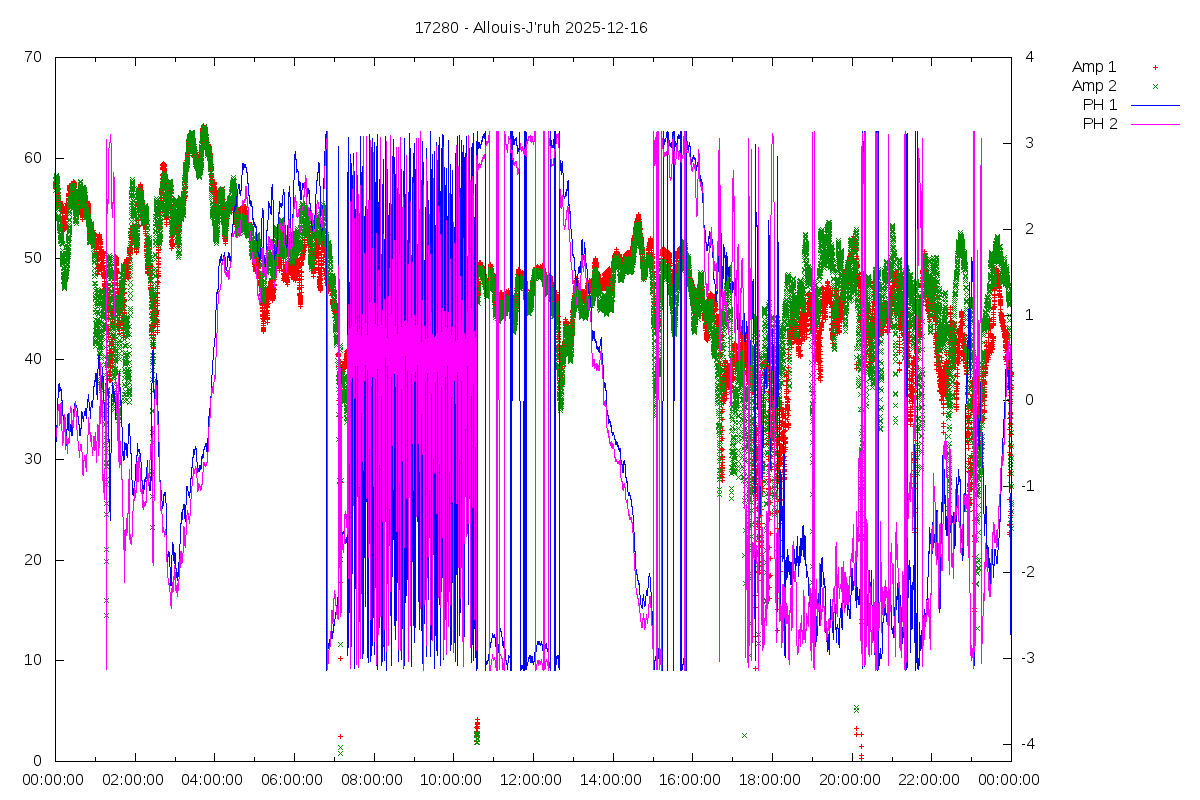This screenshot has width=1200, height=800.
Task: Click the 22:00:00 x-axis tick label
Action: pyautogui.click(x=929, y=780)
